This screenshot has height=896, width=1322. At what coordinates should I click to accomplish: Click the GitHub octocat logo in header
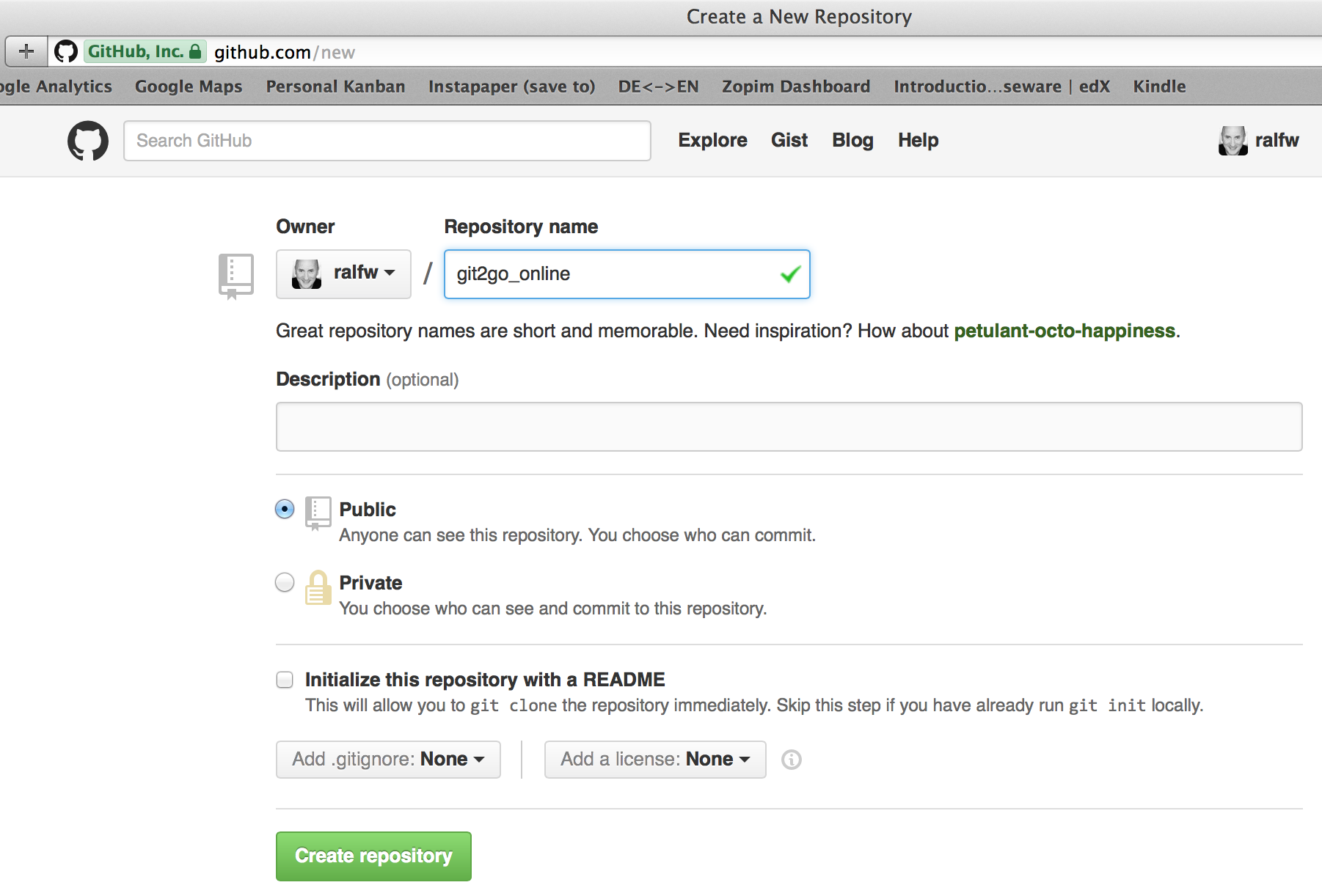[88, 141]
